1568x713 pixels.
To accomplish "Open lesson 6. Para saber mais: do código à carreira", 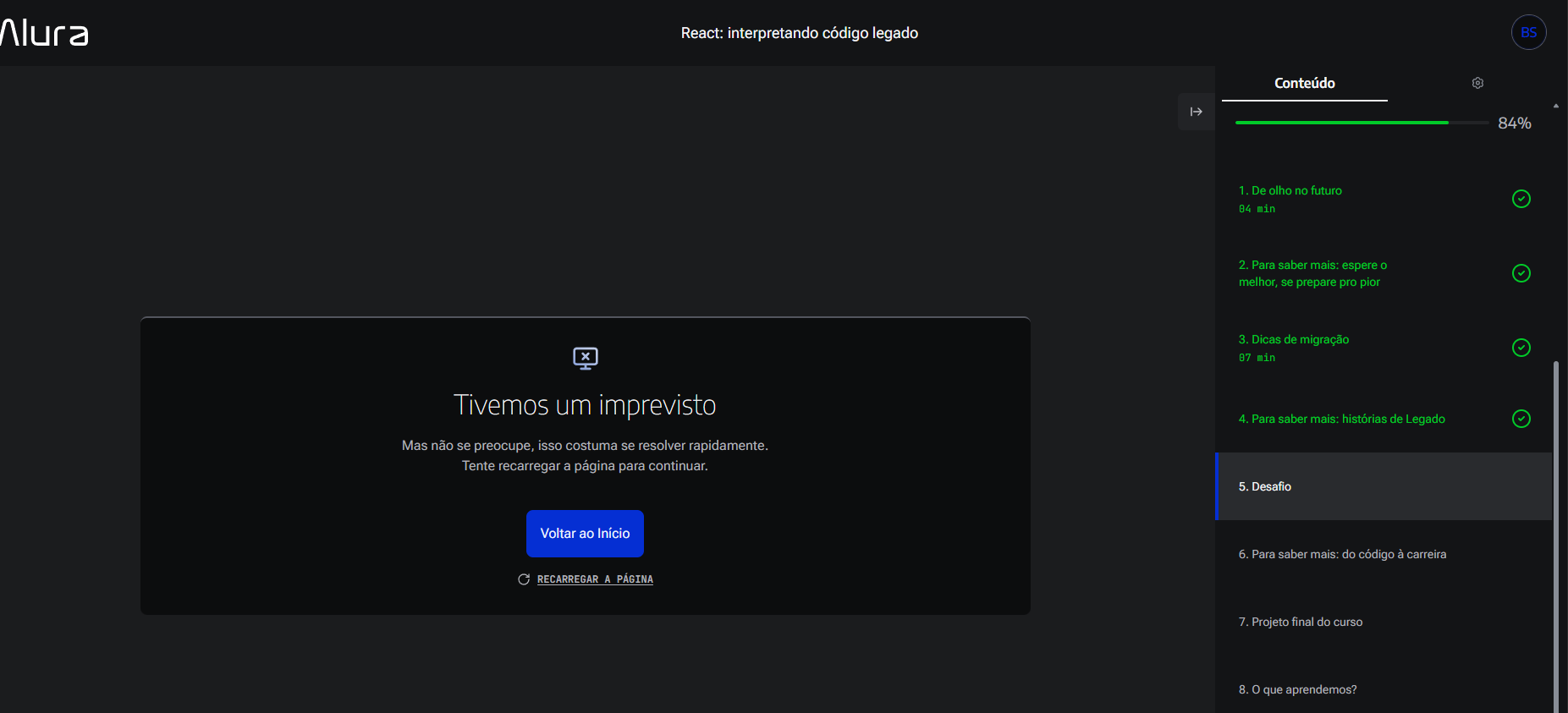I will point(1384,554).
